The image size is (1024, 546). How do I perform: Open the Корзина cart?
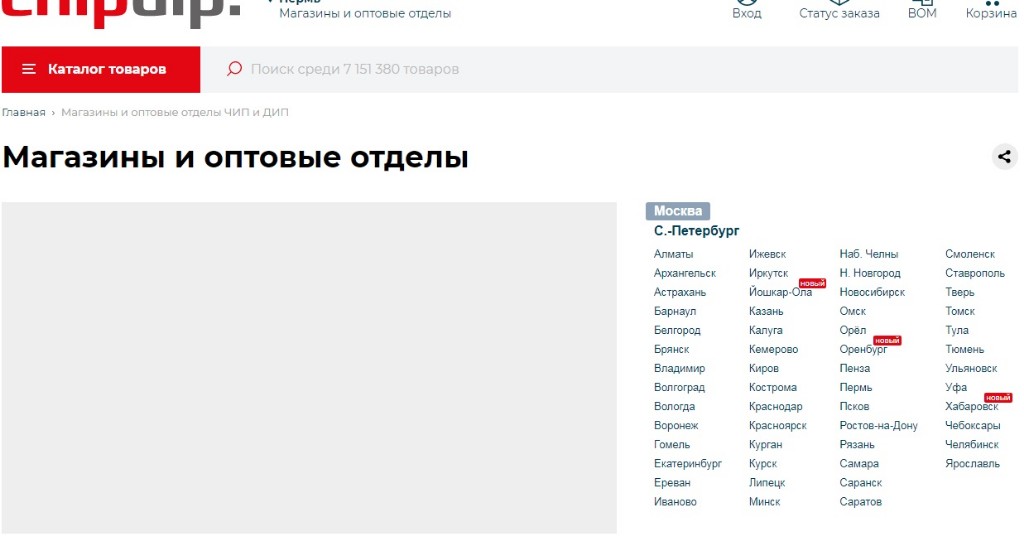tap(991, 10)
